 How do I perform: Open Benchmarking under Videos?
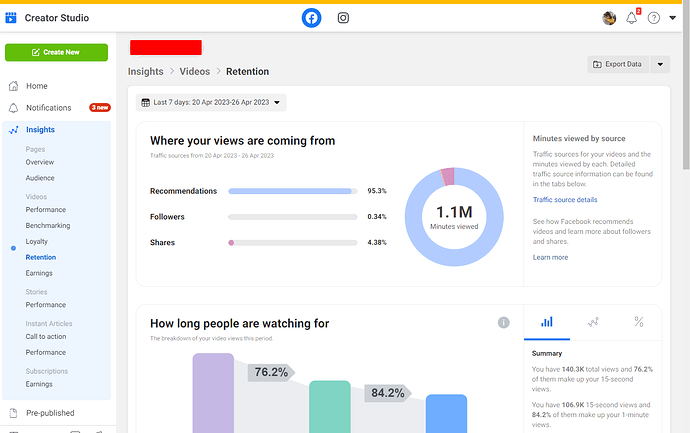(48, 225)
